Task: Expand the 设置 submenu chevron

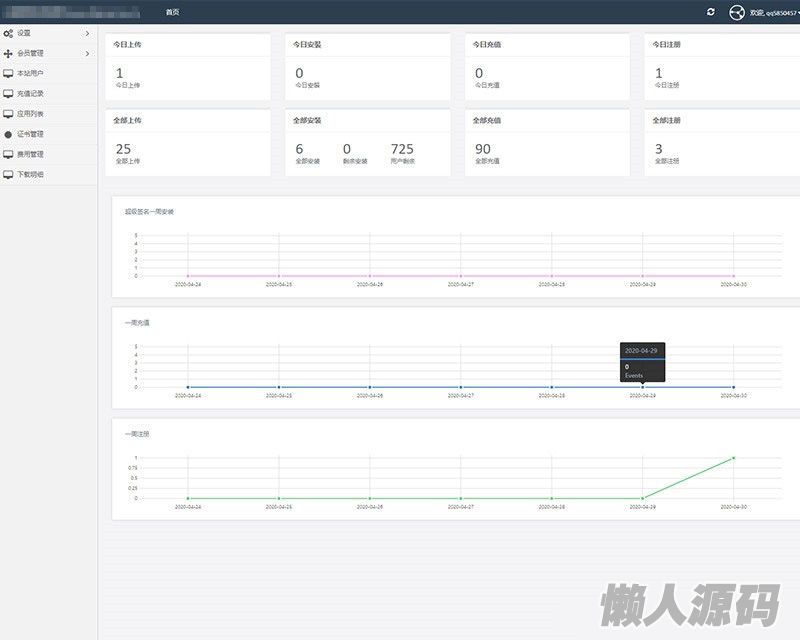Action: tap(87, 33)
